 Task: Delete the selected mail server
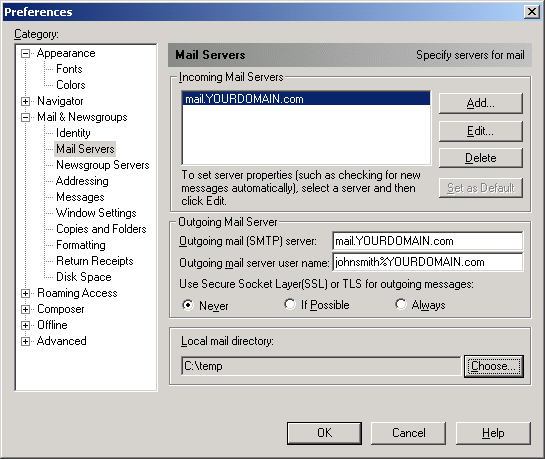[481, 158]
